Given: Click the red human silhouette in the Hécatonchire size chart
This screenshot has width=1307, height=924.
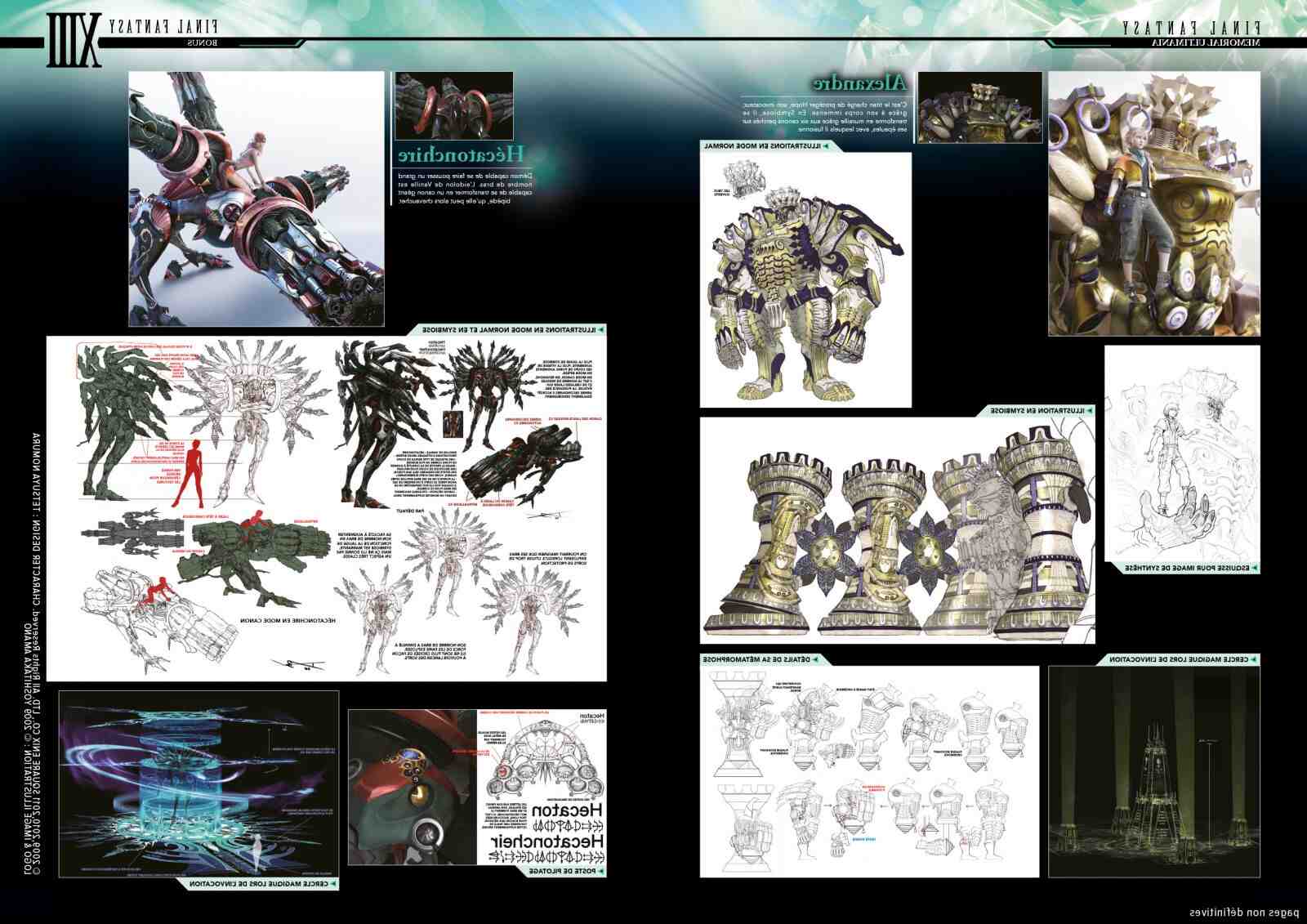Looking at the screenshot, I should [190, 472].
